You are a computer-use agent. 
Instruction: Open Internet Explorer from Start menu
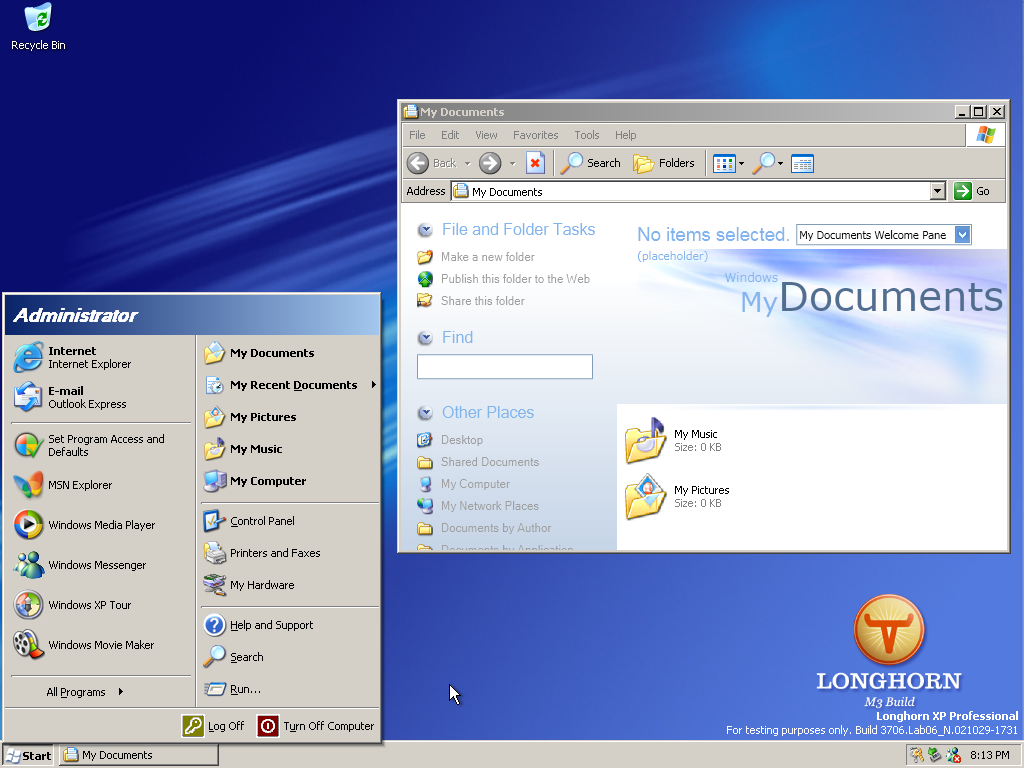[89, 358]
